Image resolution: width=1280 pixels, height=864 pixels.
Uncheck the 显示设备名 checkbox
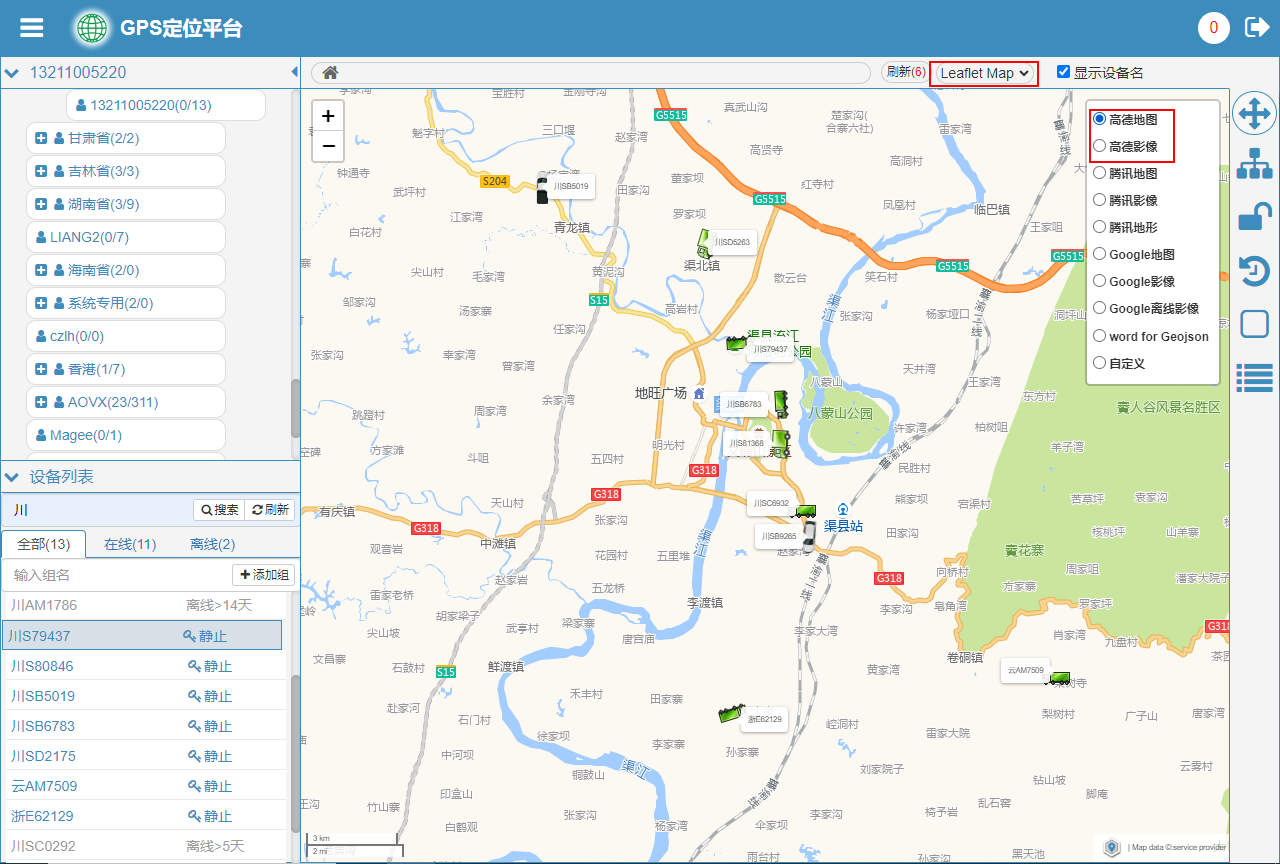pos(1063,72)
